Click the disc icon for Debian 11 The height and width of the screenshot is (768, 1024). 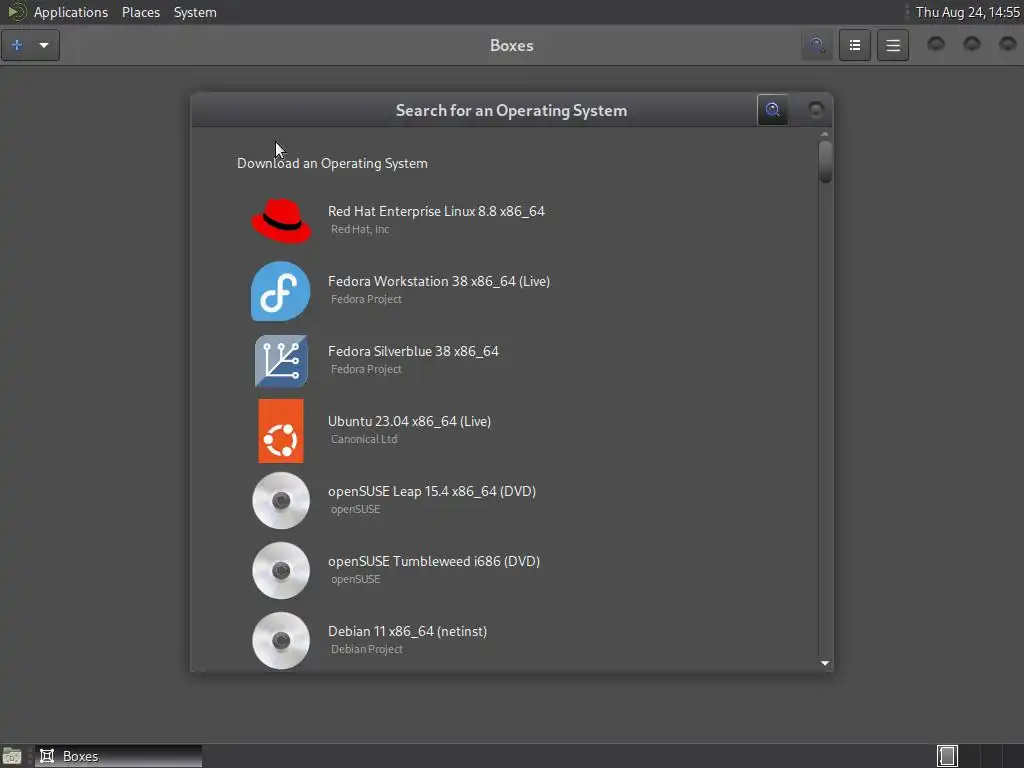tap(281, 641)
